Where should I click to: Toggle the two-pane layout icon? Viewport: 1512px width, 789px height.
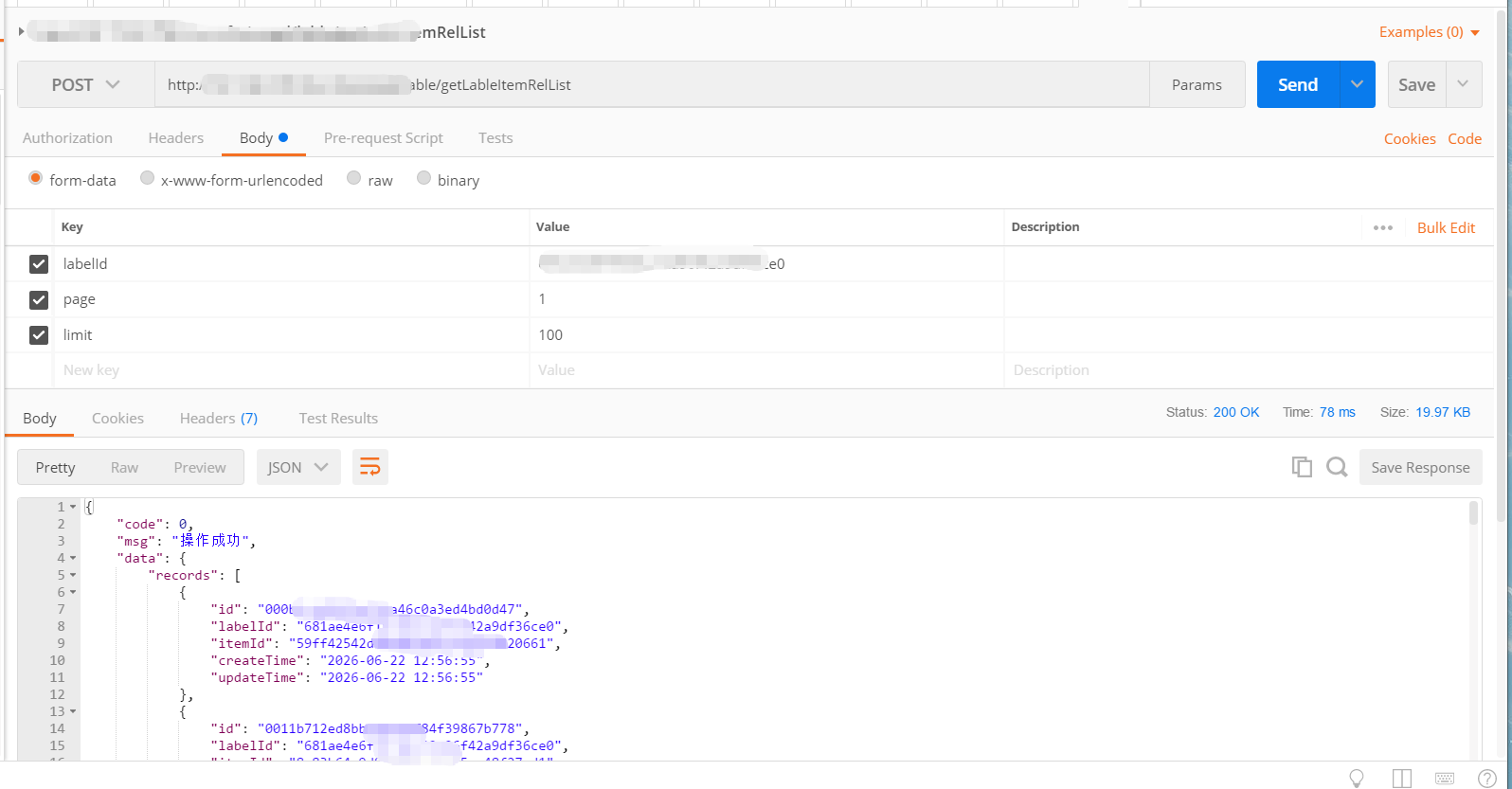[x=1402, y=779]
